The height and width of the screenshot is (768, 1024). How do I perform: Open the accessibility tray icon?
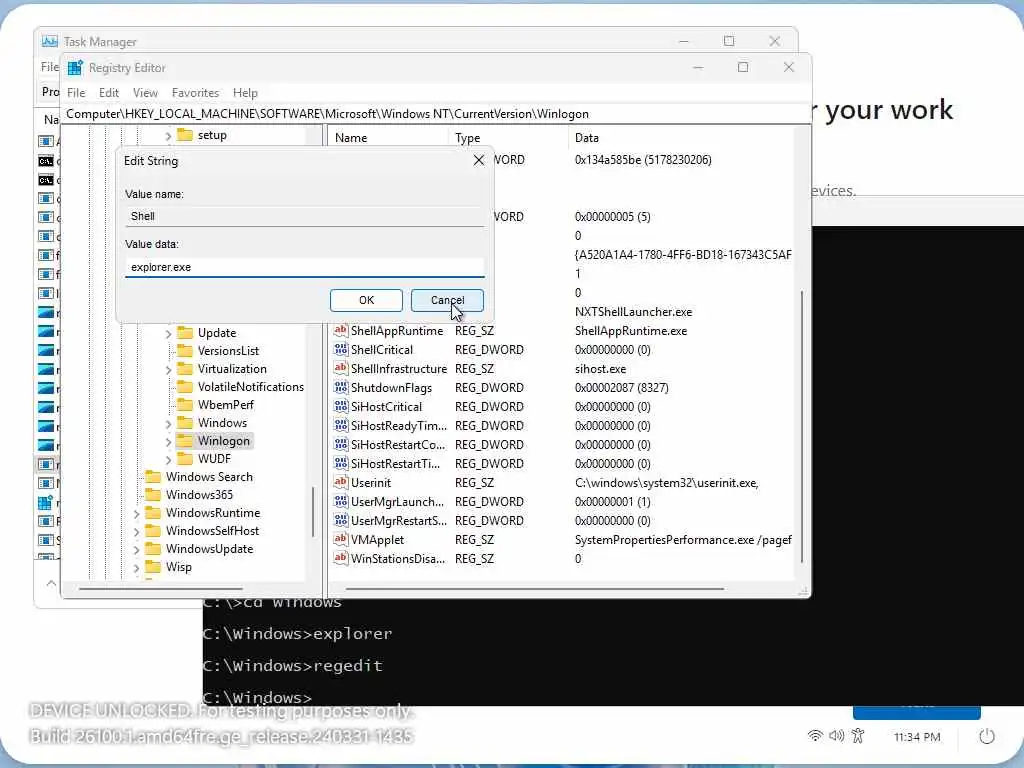pyautogui.click(x=858, y=736)
